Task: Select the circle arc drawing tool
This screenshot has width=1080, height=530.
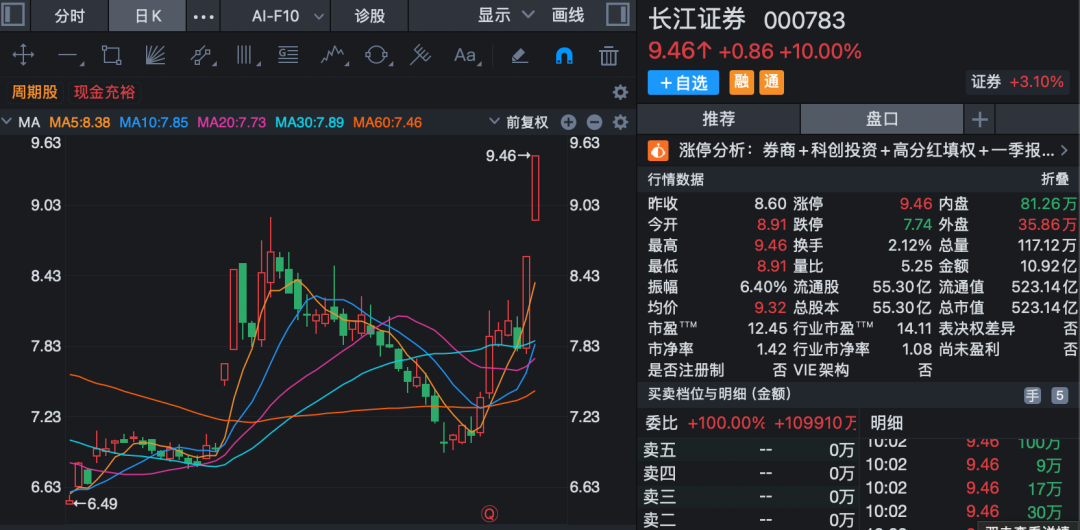Action: pos(377,55)
